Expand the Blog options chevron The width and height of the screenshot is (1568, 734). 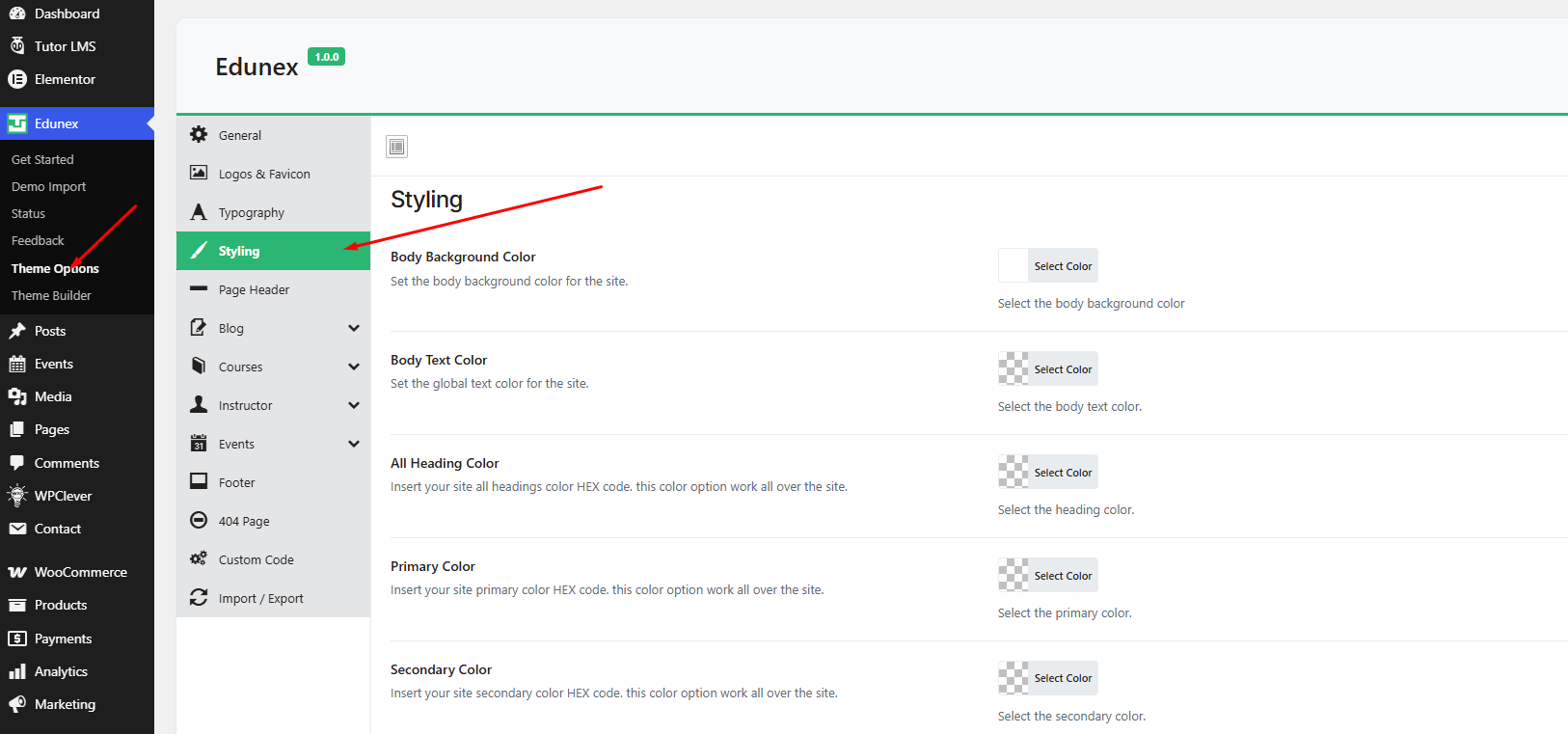pos(354,328)
